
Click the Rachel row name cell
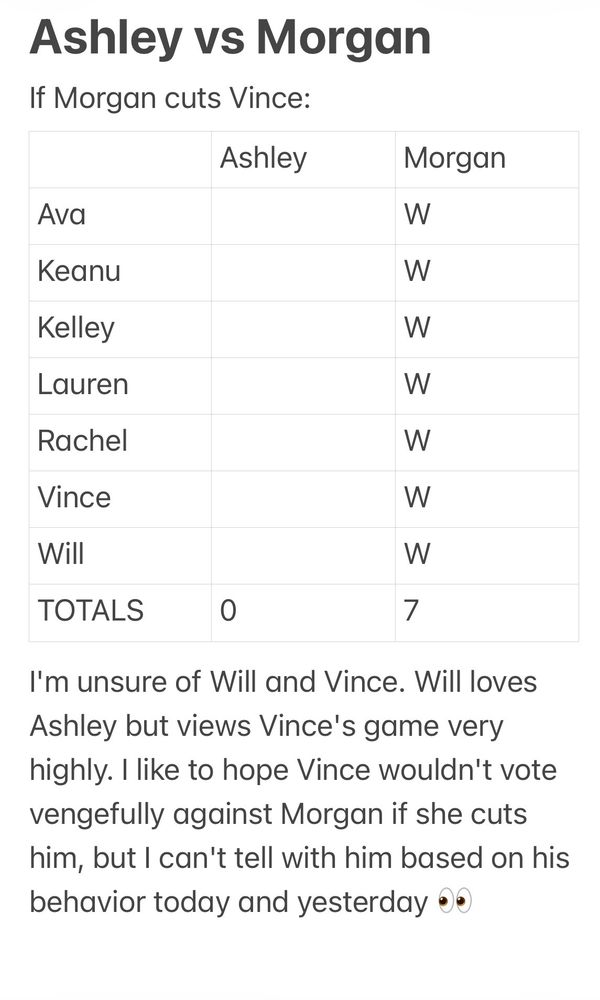[121, 443]
